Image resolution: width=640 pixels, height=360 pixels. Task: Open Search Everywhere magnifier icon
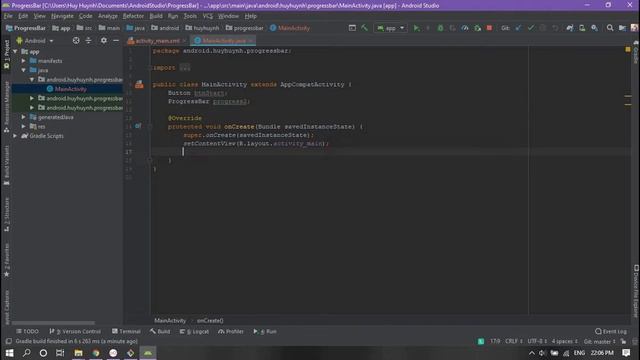coord(610,28)
